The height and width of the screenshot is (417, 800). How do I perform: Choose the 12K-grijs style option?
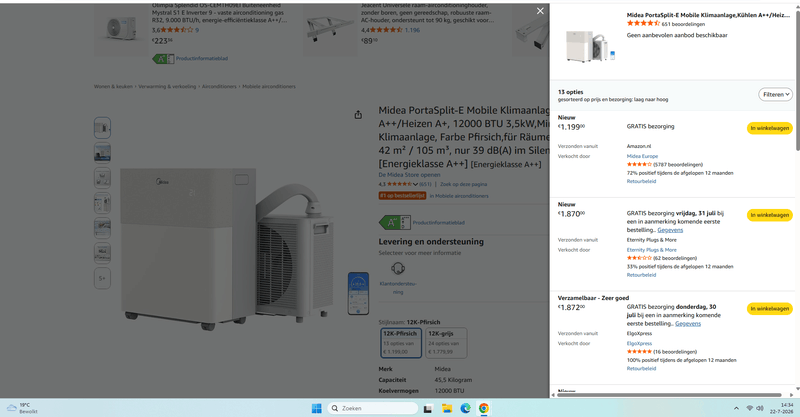point(446,342)
